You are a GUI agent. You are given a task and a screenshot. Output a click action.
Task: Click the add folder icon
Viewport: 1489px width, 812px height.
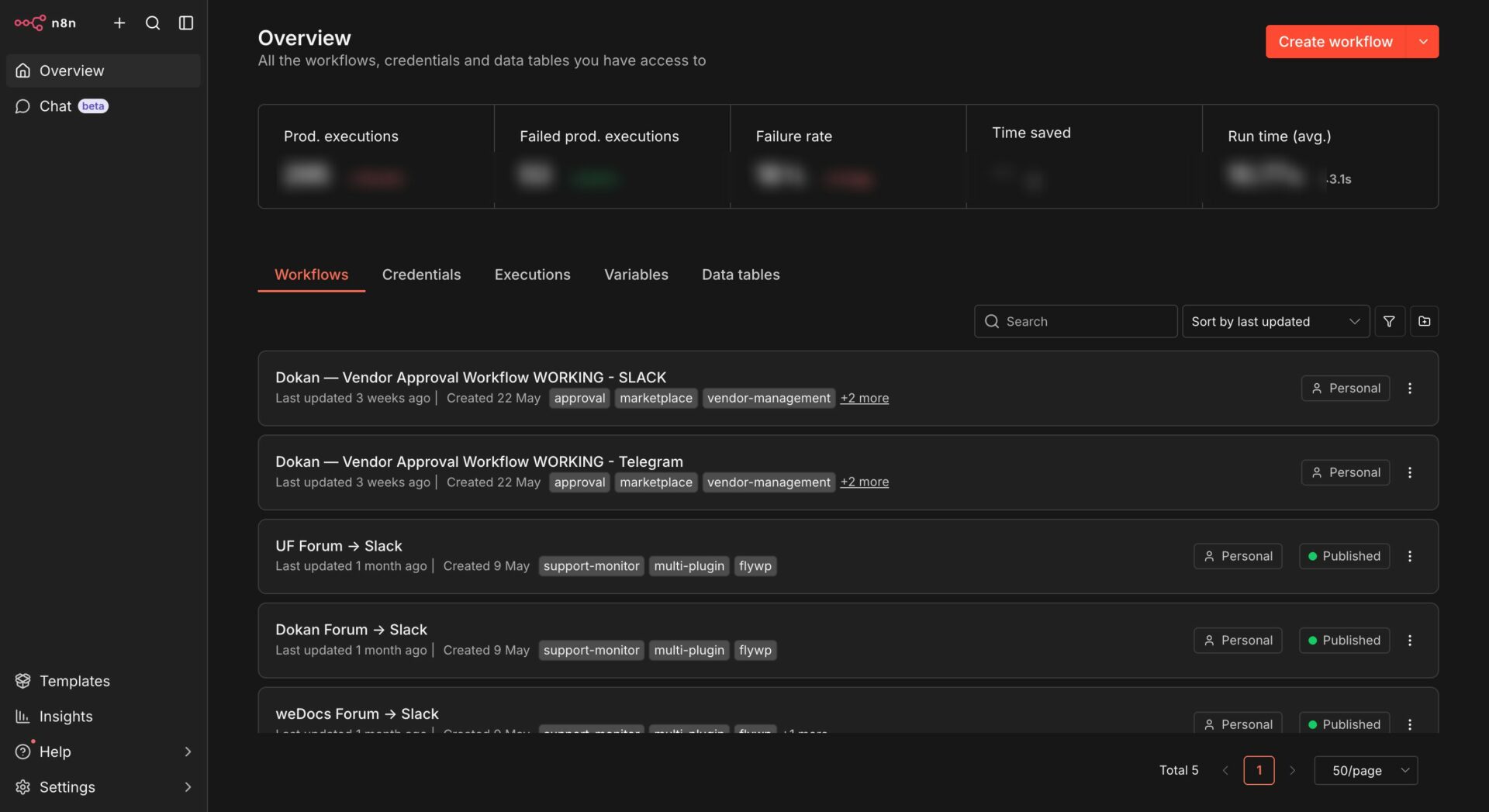pyautogui.click(x=1424, y=321)
